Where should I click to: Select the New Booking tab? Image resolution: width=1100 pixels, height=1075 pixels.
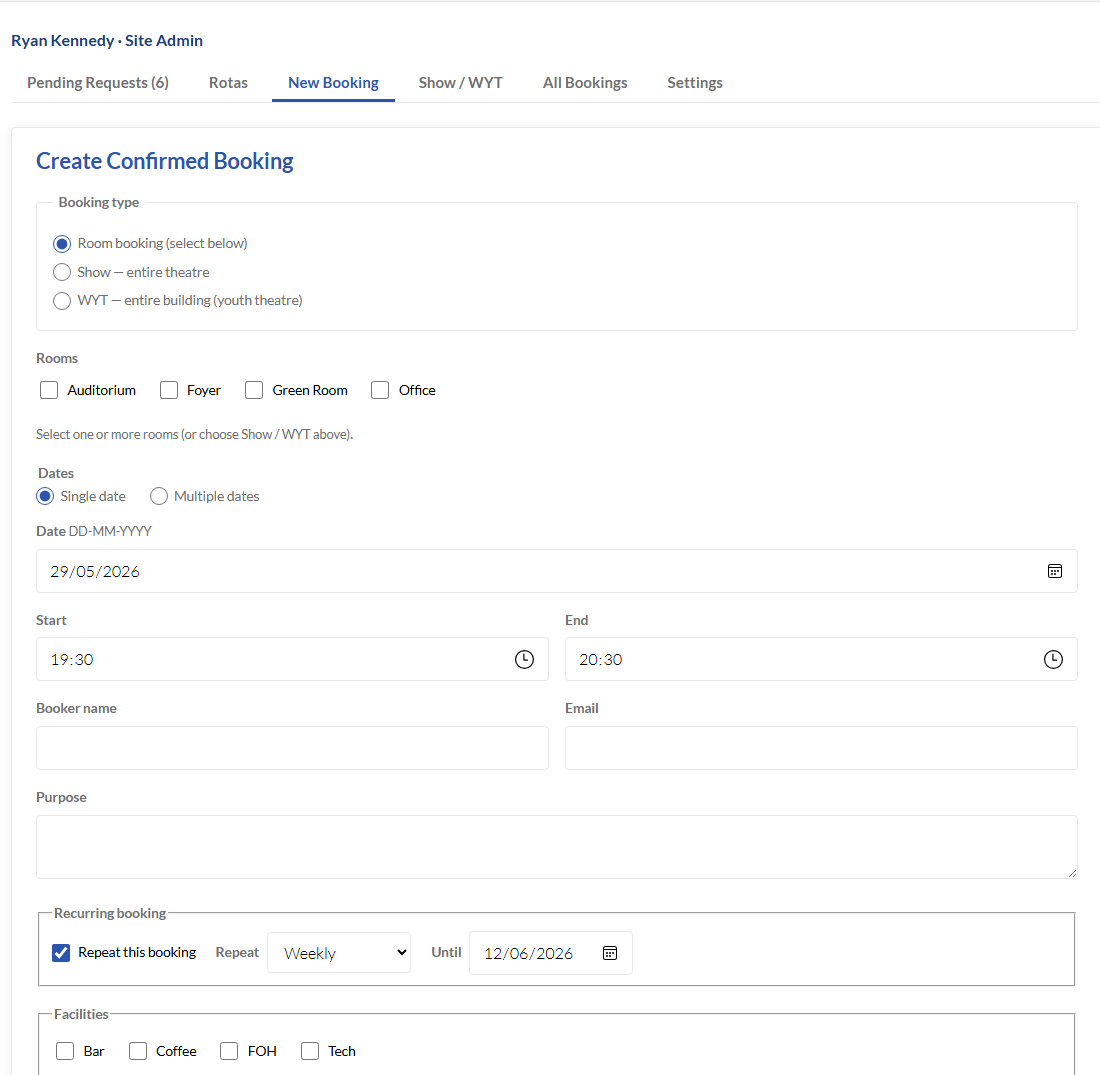coord(333,83)
